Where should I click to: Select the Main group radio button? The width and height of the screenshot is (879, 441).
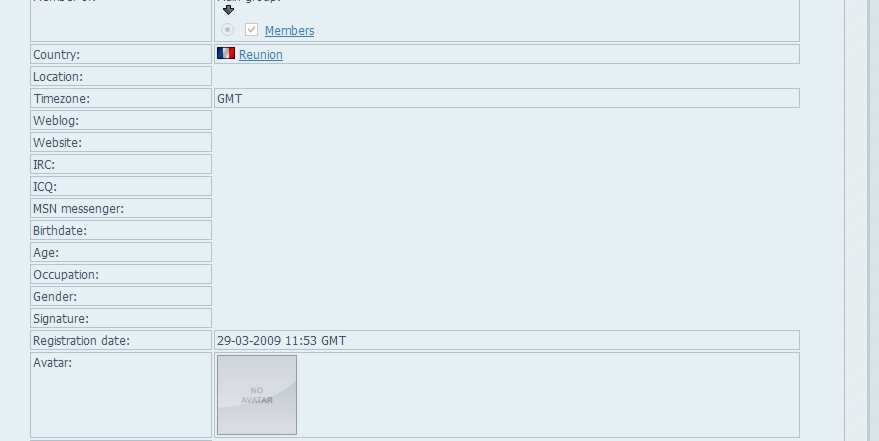[x=227, y=29]
